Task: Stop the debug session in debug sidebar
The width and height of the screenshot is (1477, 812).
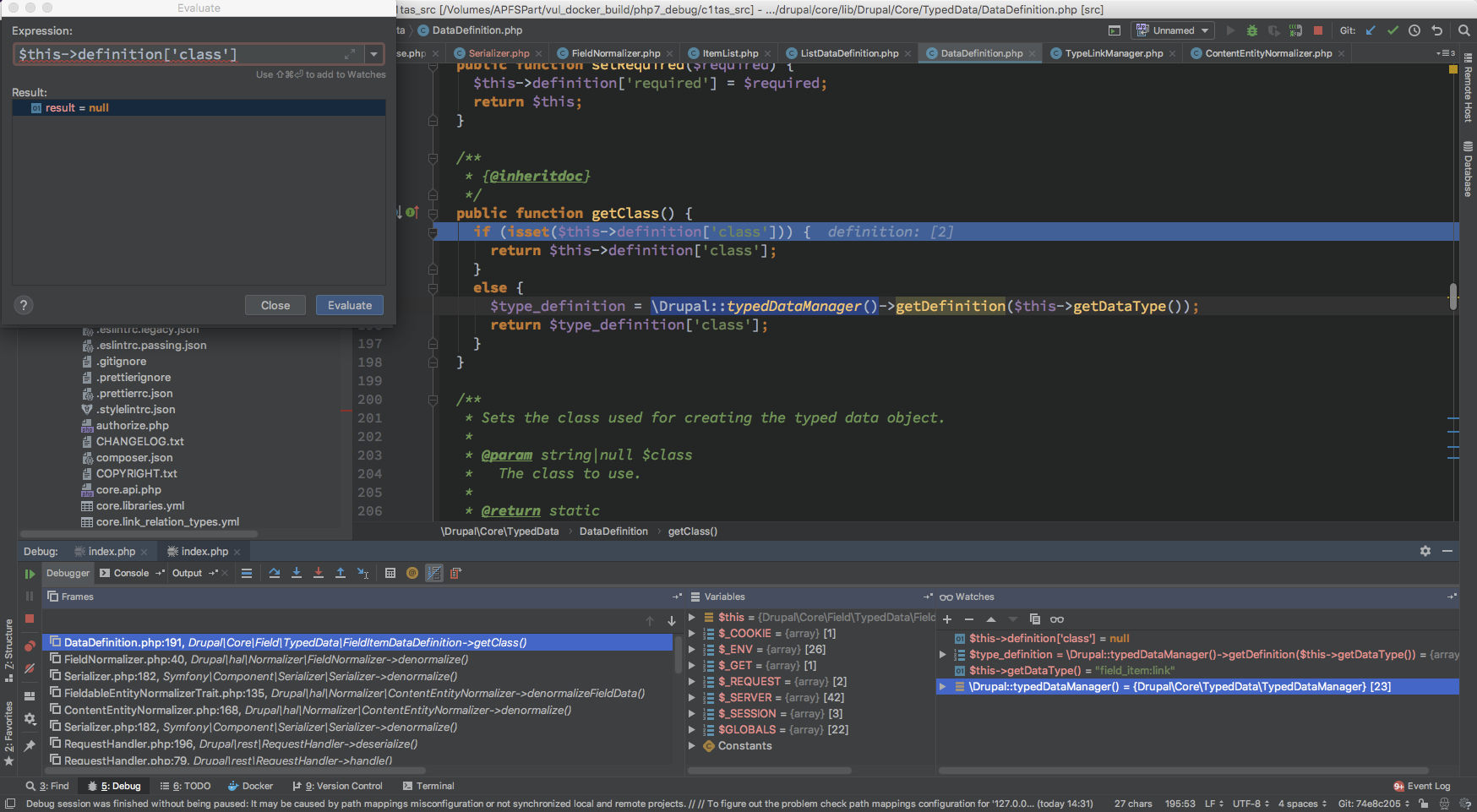Action: coord(30,619)
